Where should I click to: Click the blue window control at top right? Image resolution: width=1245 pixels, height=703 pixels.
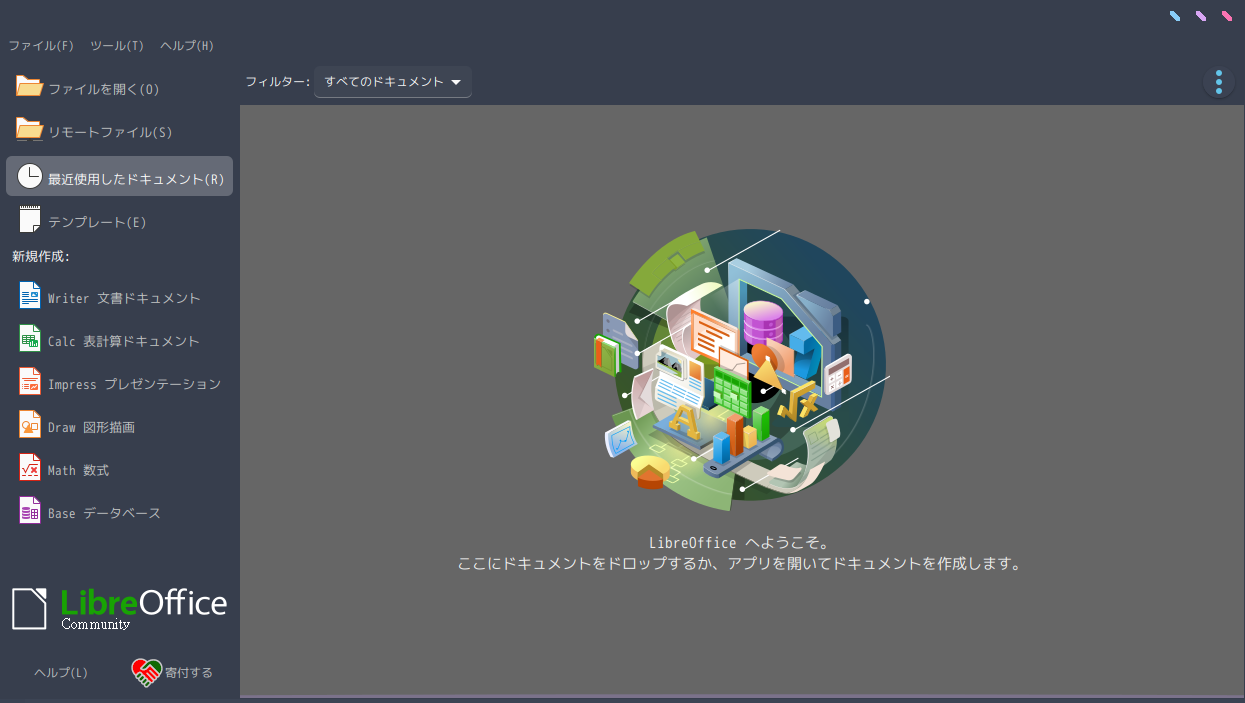[x=1175, y=16]
